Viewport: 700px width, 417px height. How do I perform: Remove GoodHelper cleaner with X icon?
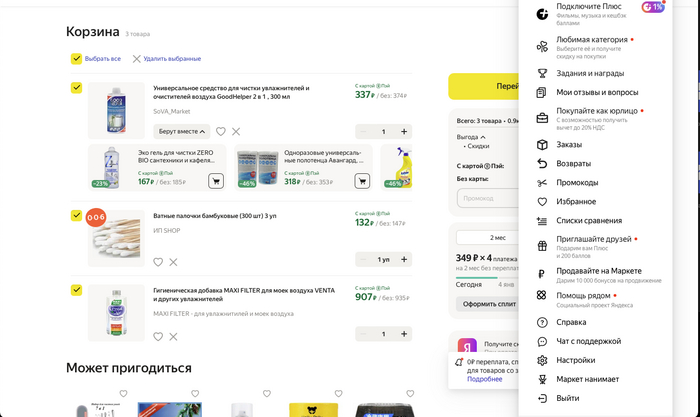click(x=236, y=131)
